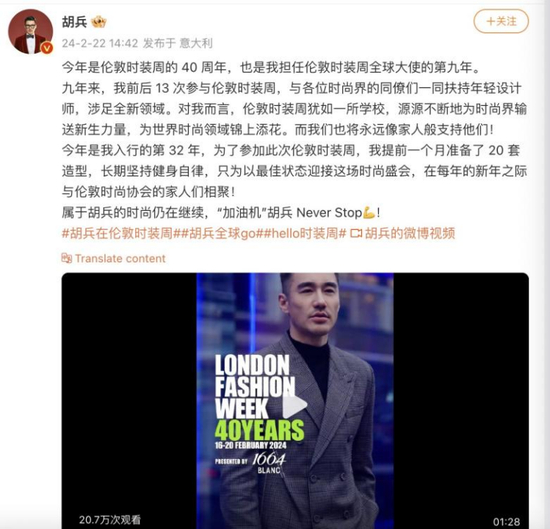Click the location text 发布于 意大利
The width and height of the screenshot is (550, 529).
coord(177,43)
